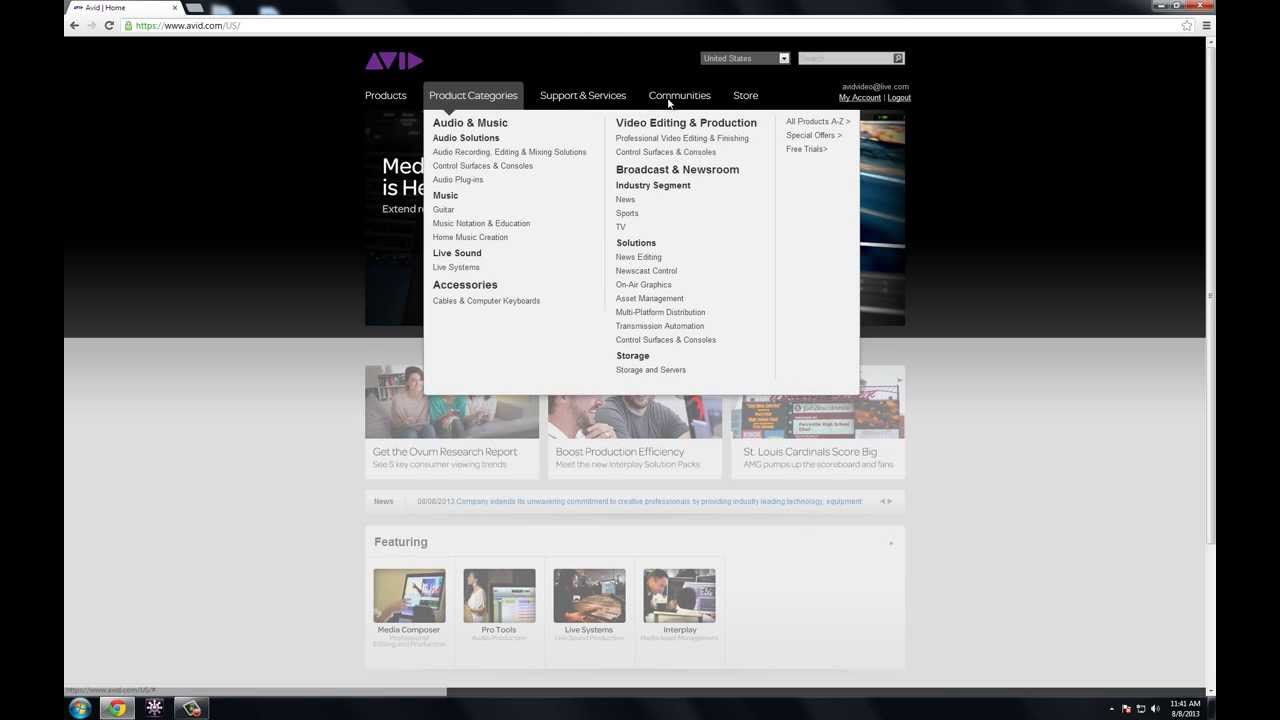Click the site search input field
Image resolution: width=1280 pixels, height=720 pixels.
point(845,58)
